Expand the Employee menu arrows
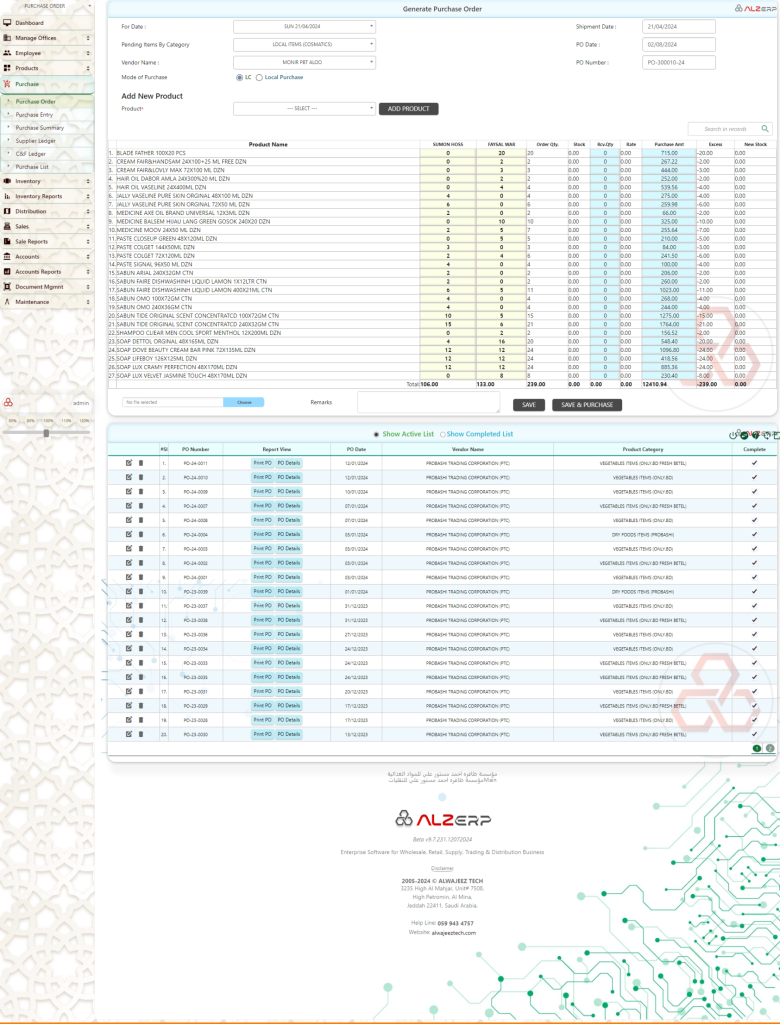 click(88, 53)
